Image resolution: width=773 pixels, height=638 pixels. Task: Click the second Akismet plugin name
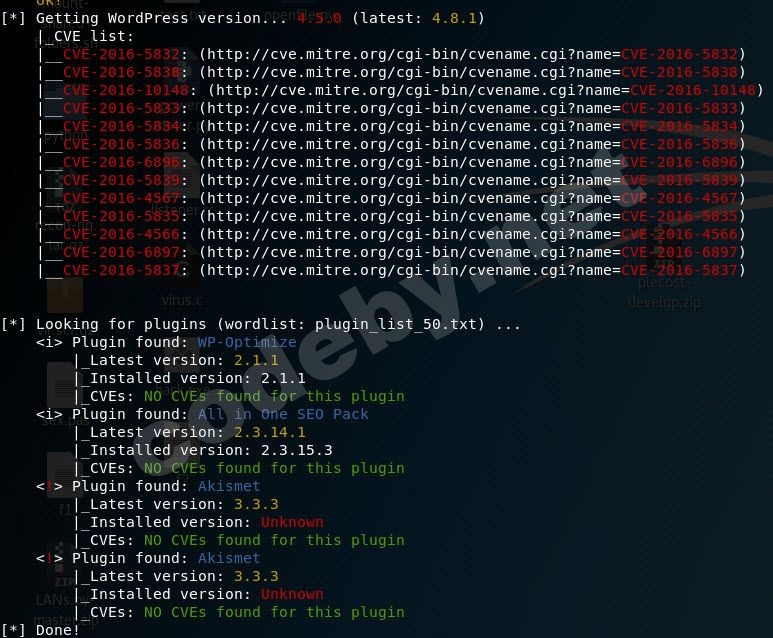[x=229, y=558]
